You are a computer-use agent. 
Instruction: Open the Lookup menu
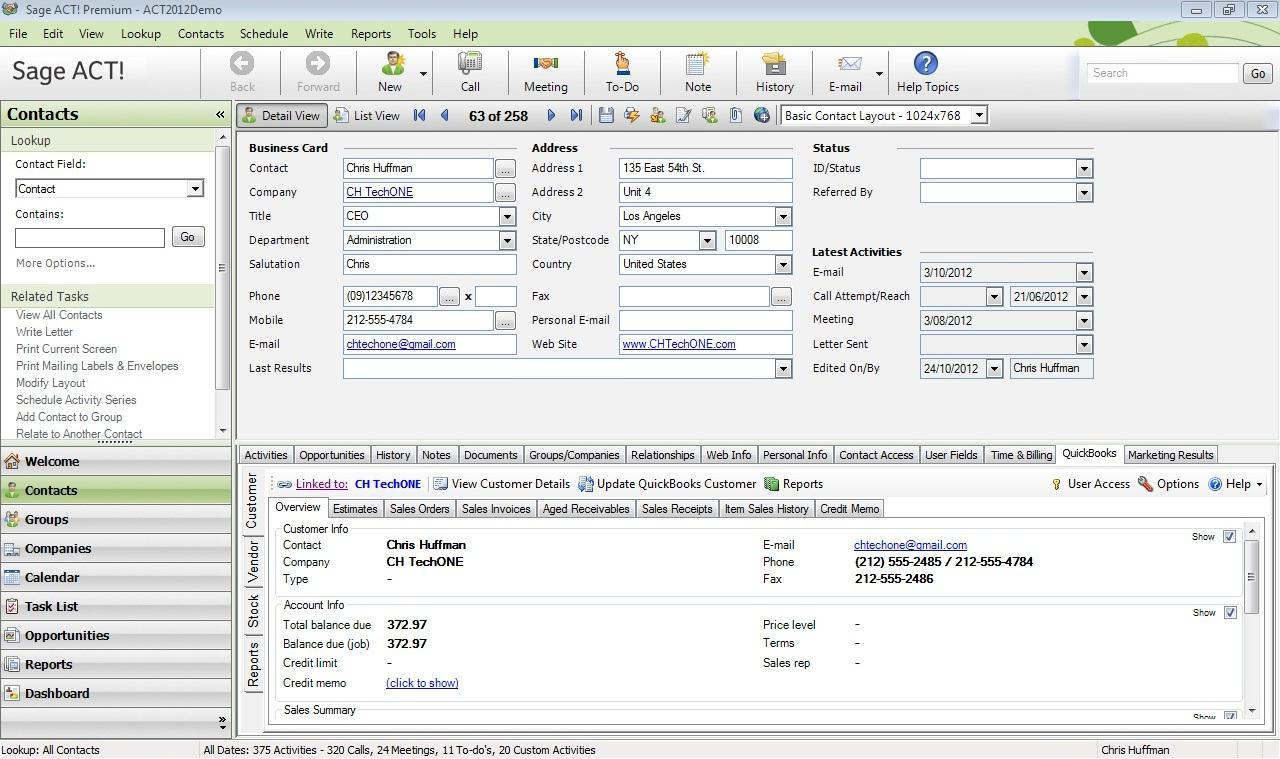[141, 33]
